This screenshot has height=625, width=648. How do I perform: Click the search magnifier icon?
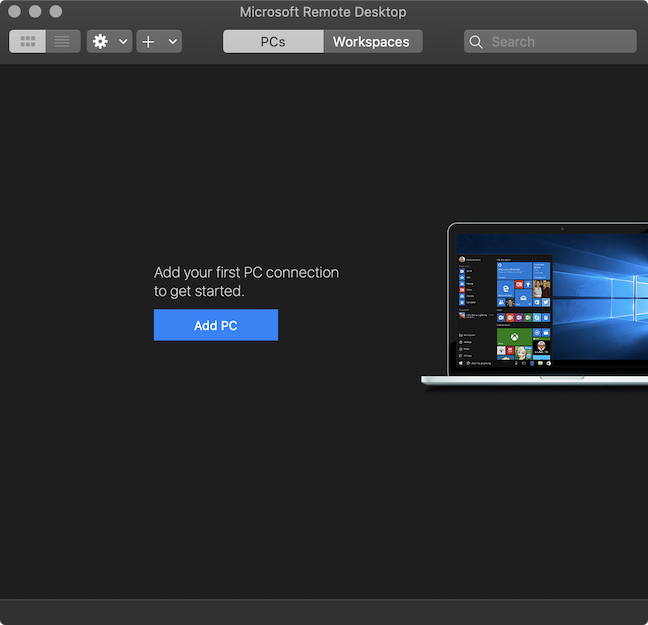click(x=476, y=42)
